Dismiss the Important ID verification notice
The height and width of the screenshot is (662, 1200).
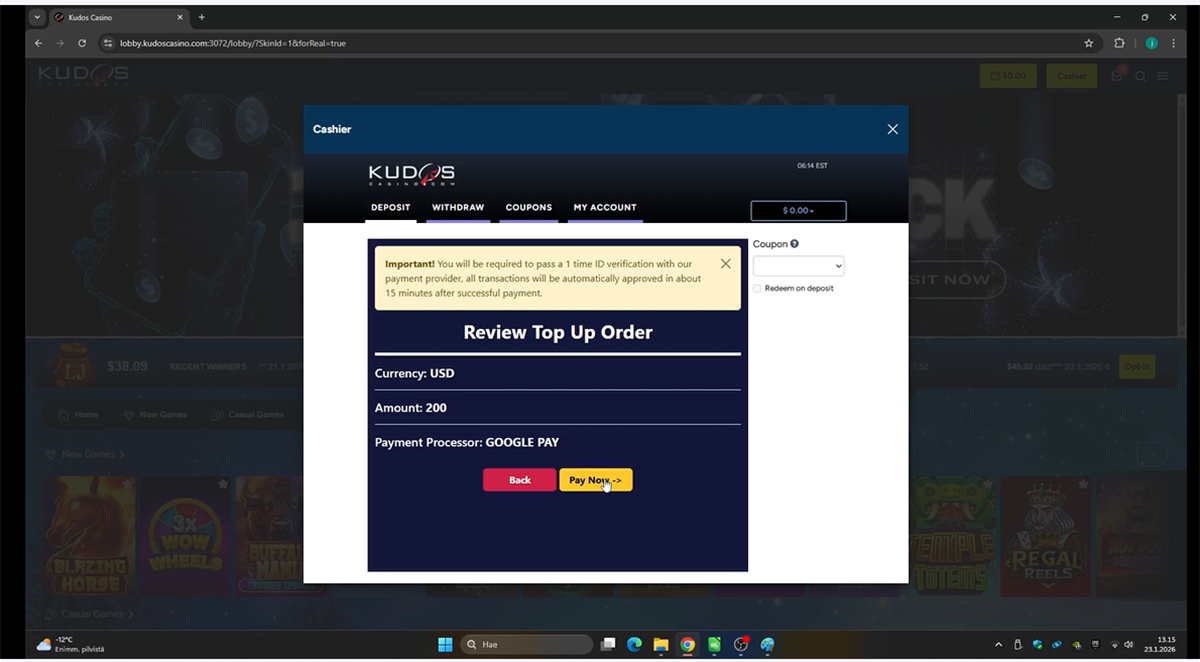[725, 264]
